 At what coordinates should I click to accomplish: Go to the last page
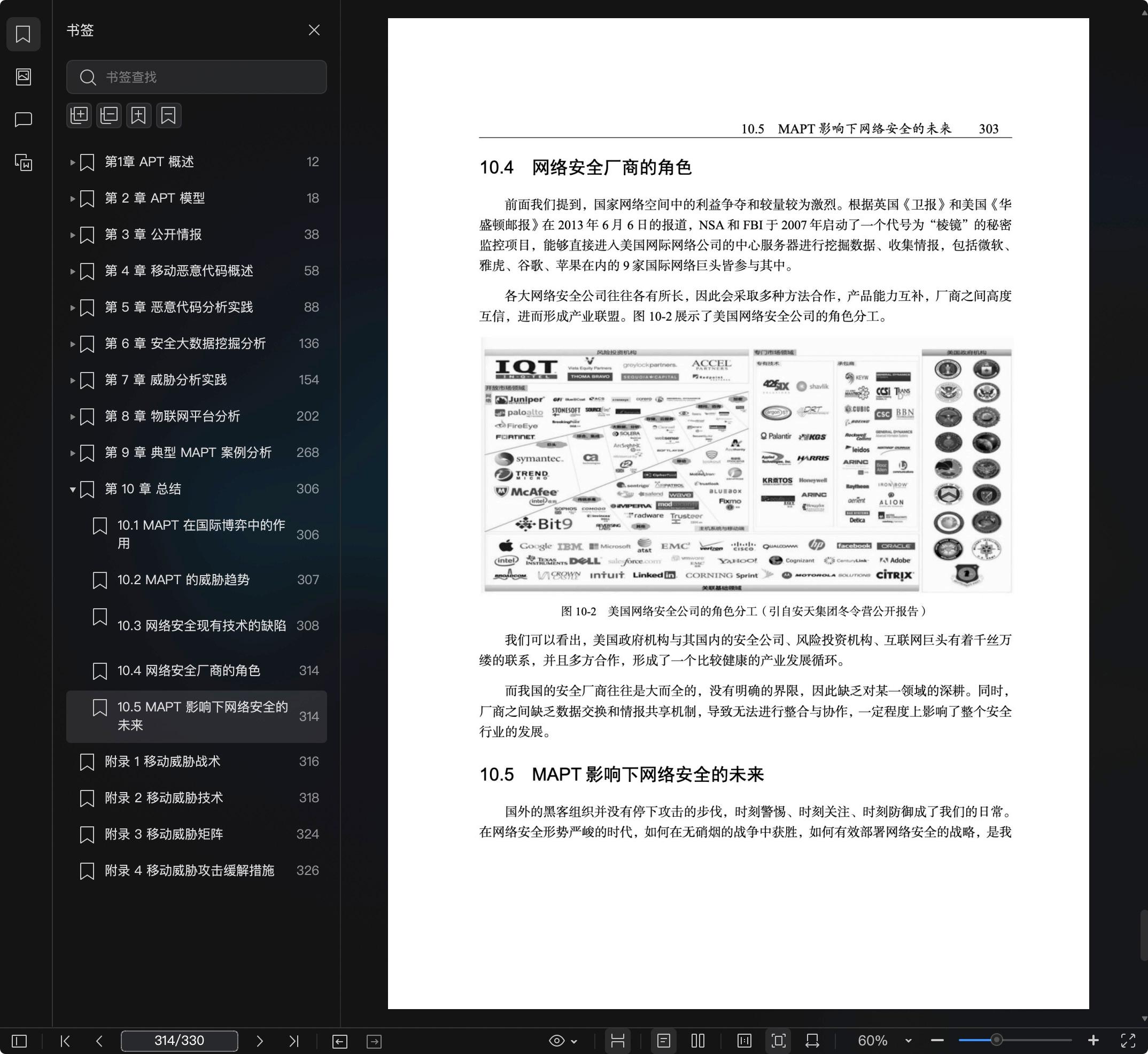click(x=294, y=1041)
